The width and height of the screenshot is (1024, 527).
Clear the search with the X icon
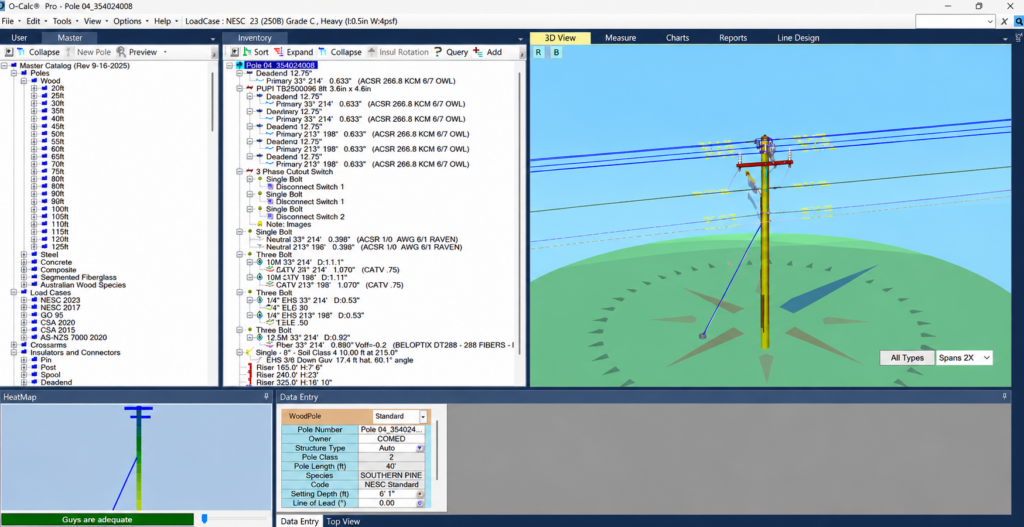tap(1004, 22)
